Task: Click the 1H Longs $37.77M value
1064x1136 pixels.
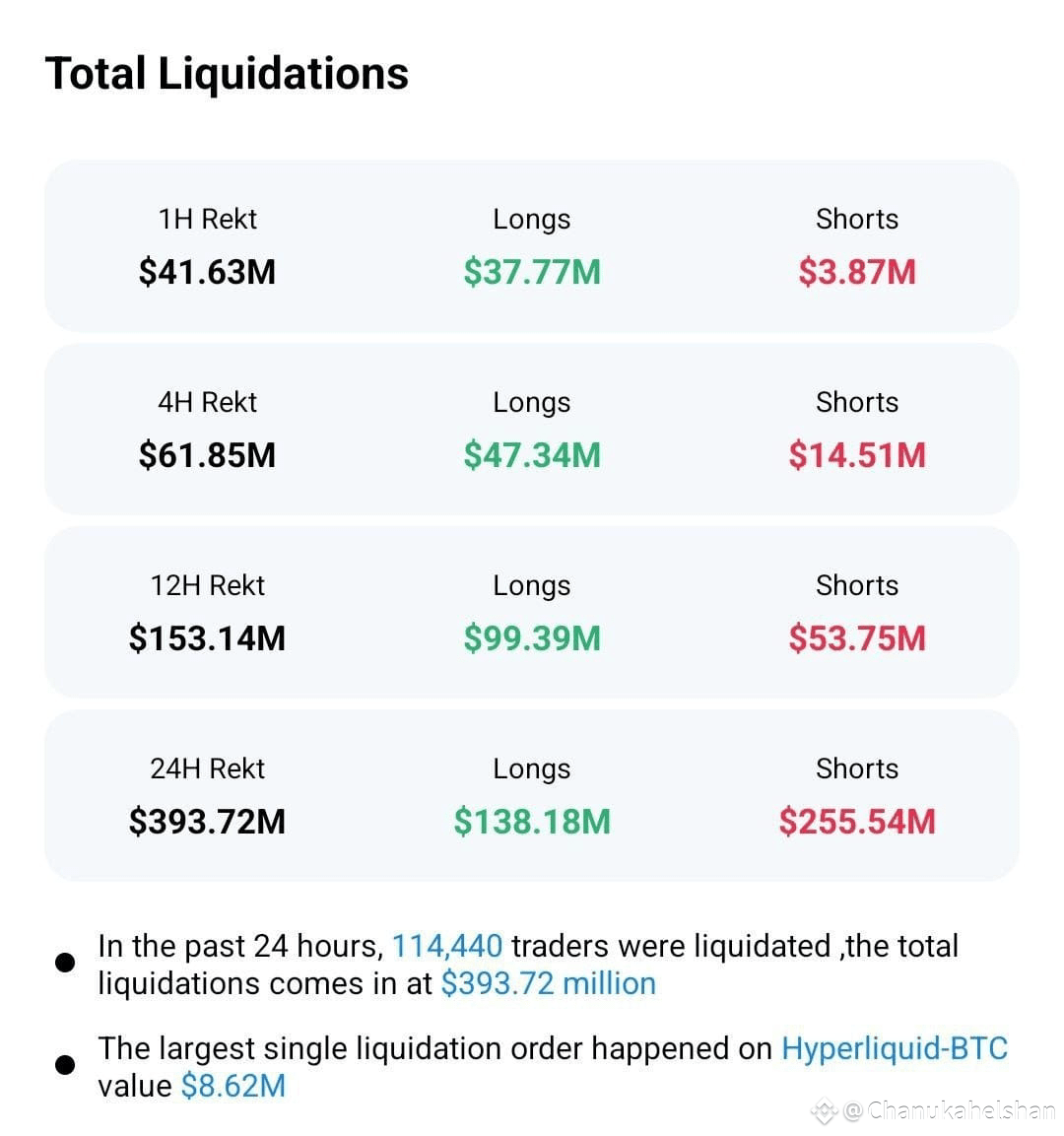Action: 532,272
